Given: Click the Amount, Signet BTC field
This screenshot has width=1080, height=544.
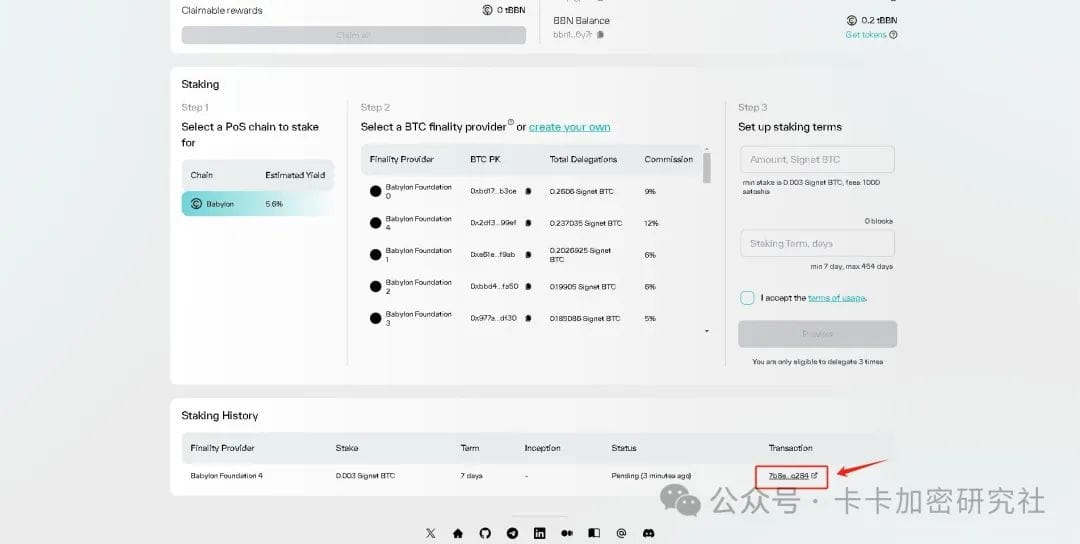Looking at the screenshot, I should click(x=816, y=159).
